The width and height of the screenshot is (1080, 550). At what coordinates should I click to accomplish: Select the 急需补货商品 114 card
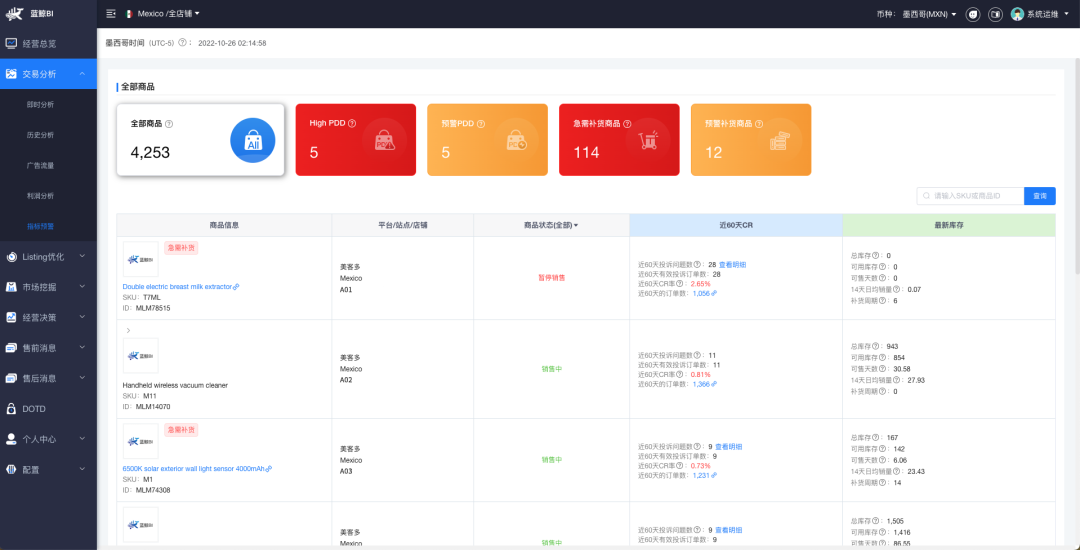[x=619, y=140]
